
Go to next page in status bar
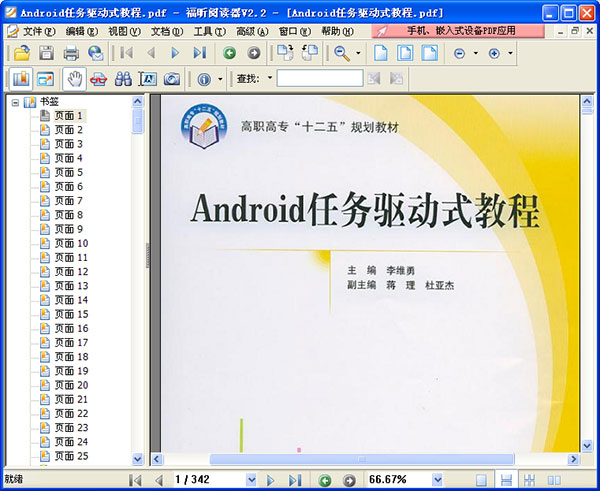[271, 480]
